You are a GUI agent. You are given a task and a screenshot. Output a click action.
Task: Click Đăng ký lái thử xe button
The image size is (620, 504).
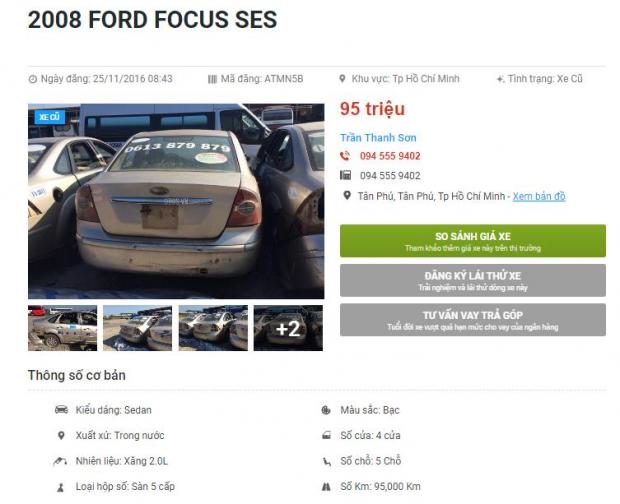click(472, 280)
